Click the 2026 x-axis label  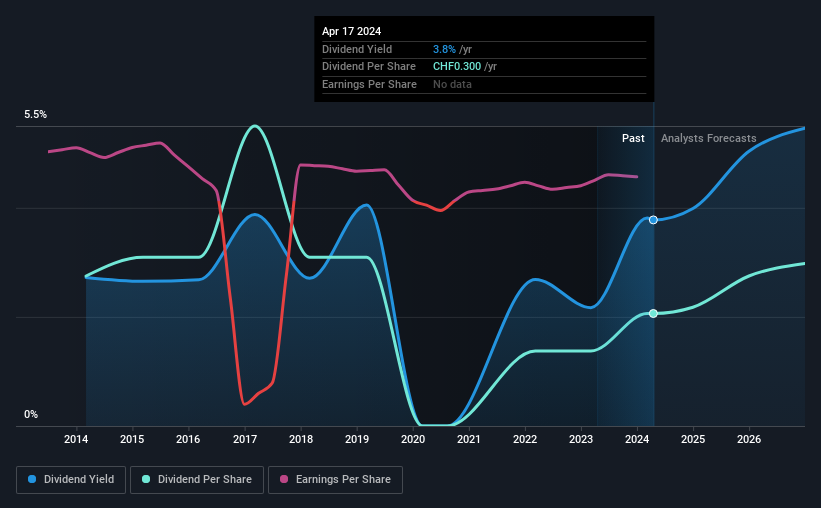coord(749,439)
